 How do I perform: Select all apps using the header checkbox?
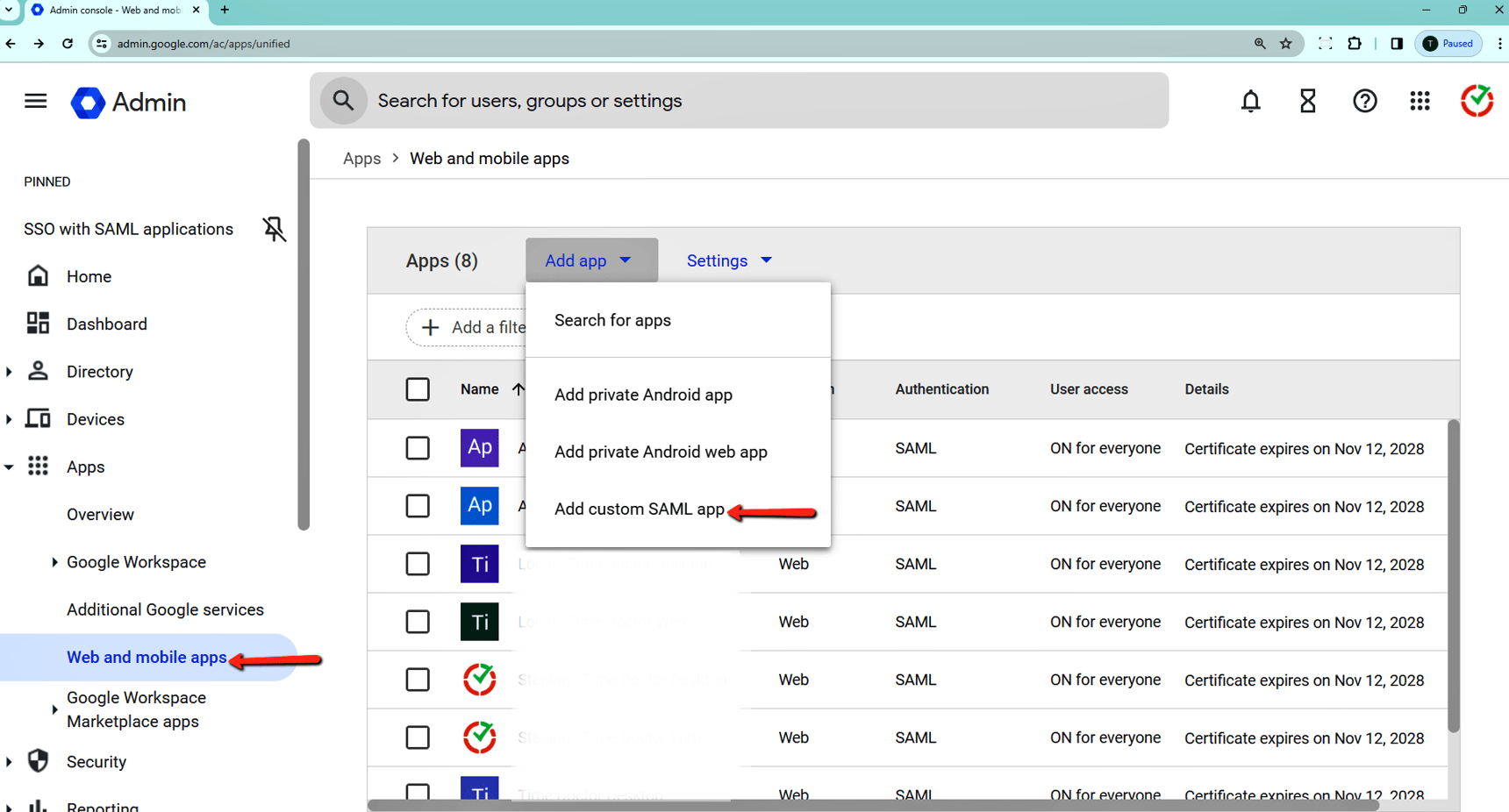click(x=418, y=388)
